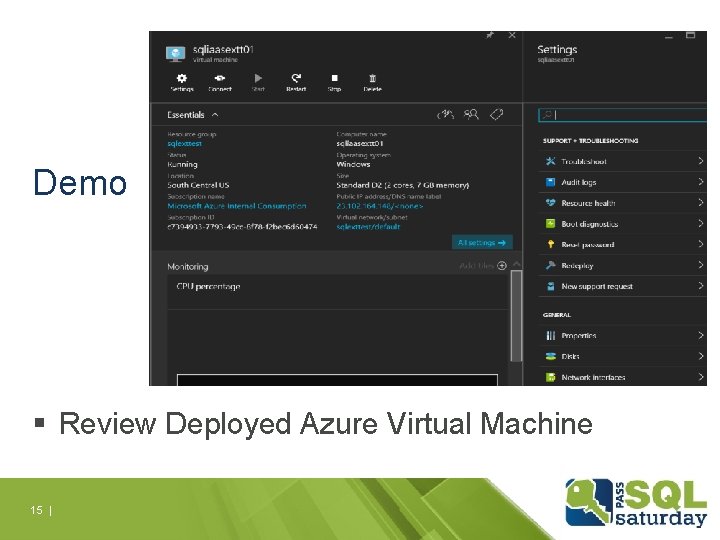
Task: Focus the Settings search field
Action: [622, 115]
